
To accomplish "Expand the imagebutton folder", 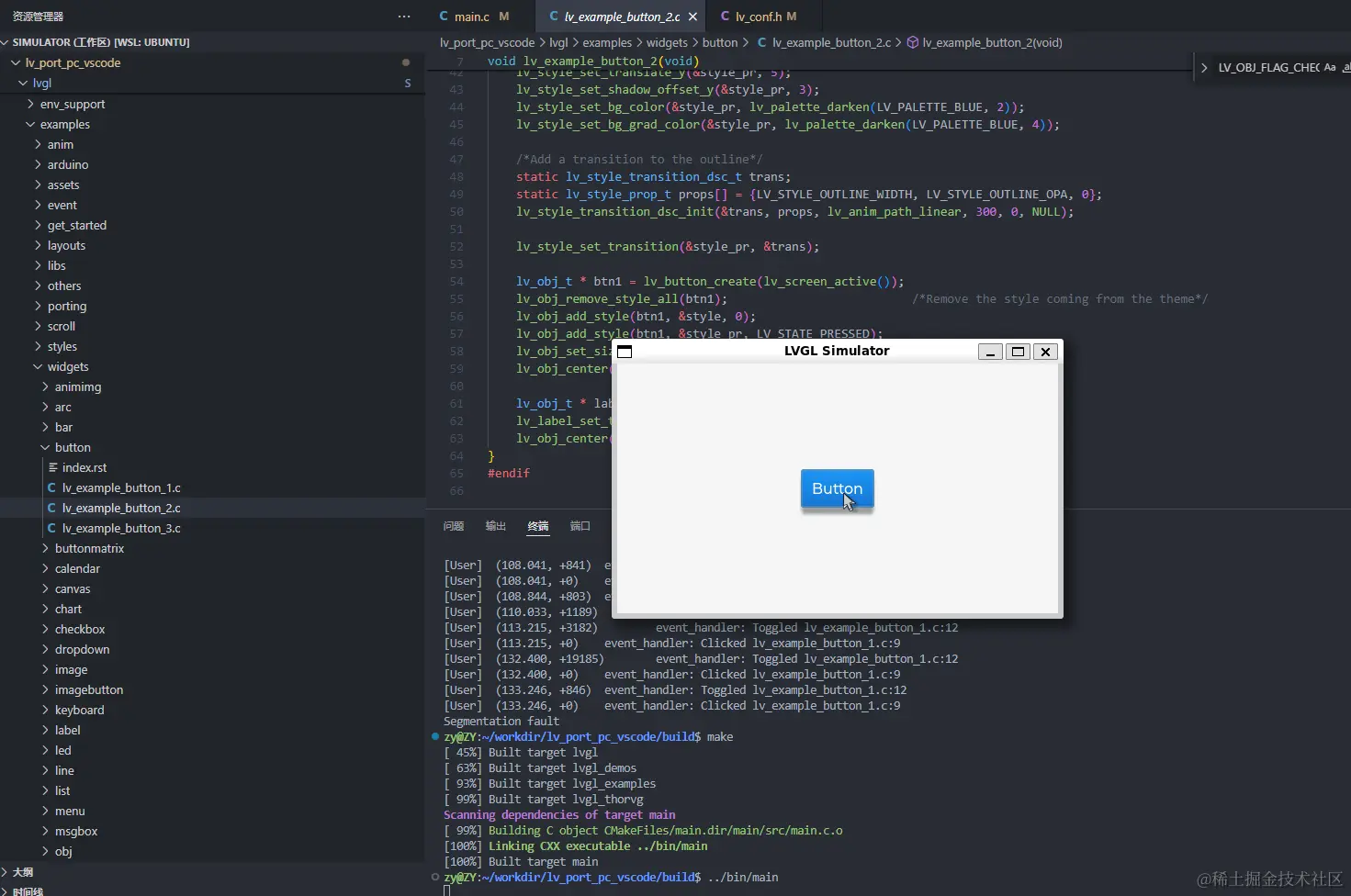I will pyautogui.click(x=45, y=689).
